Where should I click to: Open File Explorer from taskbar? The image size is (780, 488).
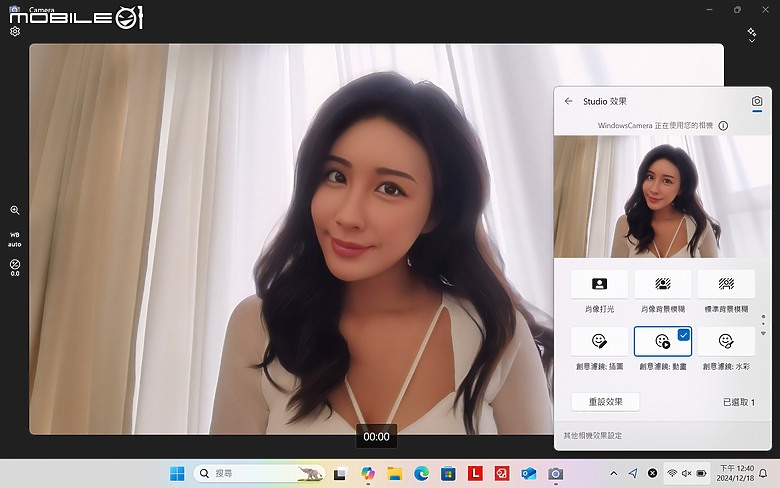pyautogui.click(x=395, y=474)
